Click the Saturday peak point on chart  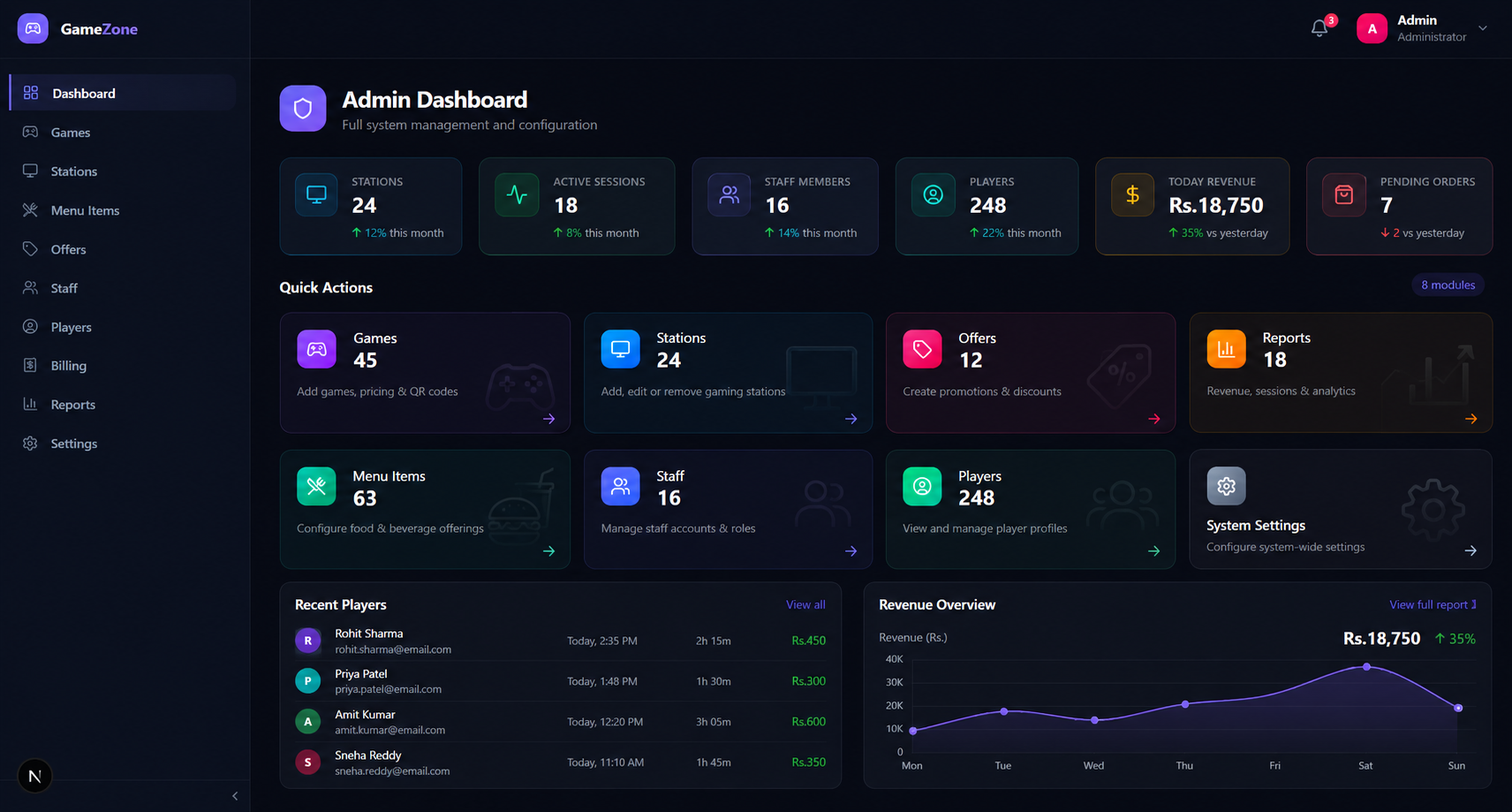coord(1366,667)
